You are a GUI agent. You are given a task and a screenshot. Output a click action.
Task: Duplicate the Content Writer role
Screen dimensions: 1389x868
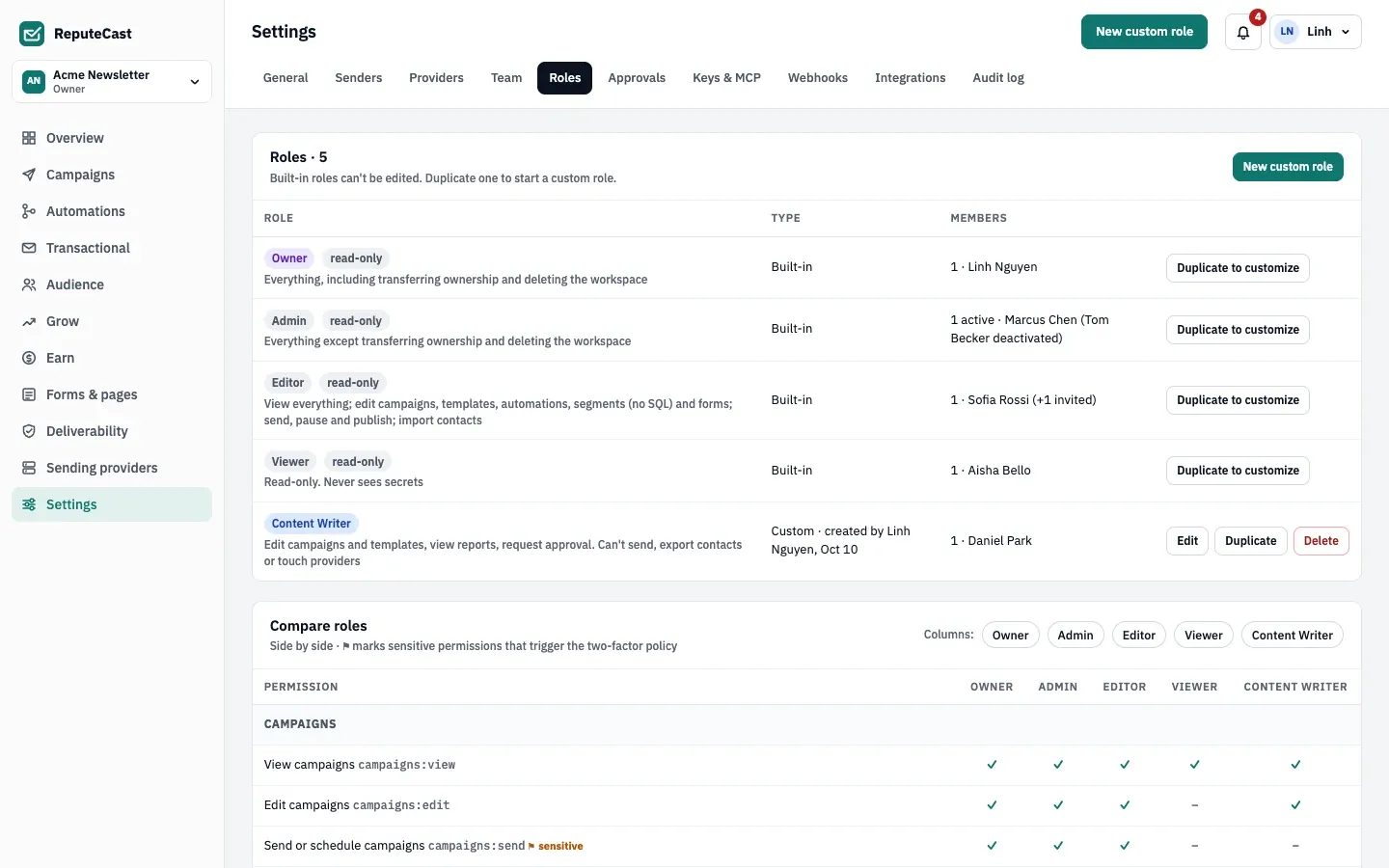point(1250,541)
